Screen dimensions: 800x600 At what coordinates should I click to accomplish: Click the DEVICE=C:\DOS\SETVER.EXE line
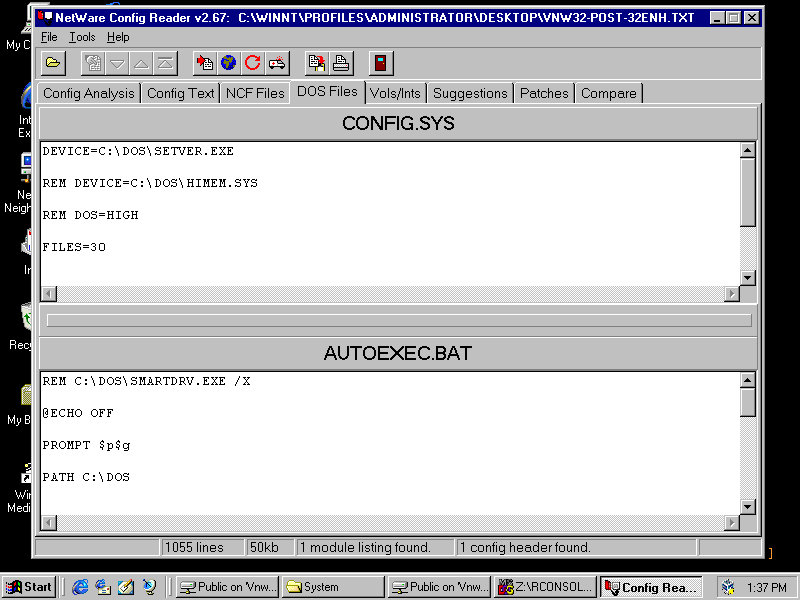pos(138,152)
